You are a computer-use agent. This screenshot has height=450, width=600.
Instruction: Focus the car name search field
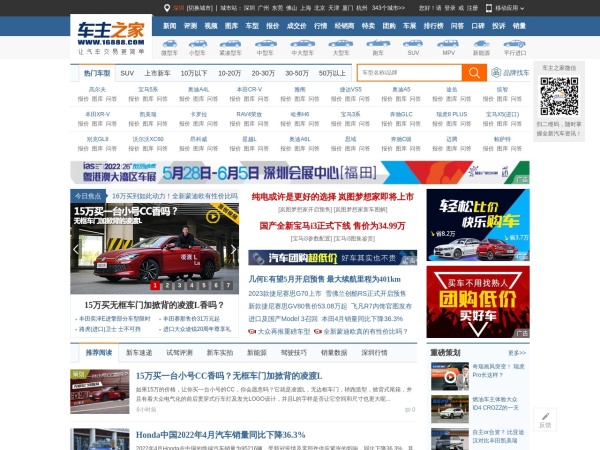408,73
